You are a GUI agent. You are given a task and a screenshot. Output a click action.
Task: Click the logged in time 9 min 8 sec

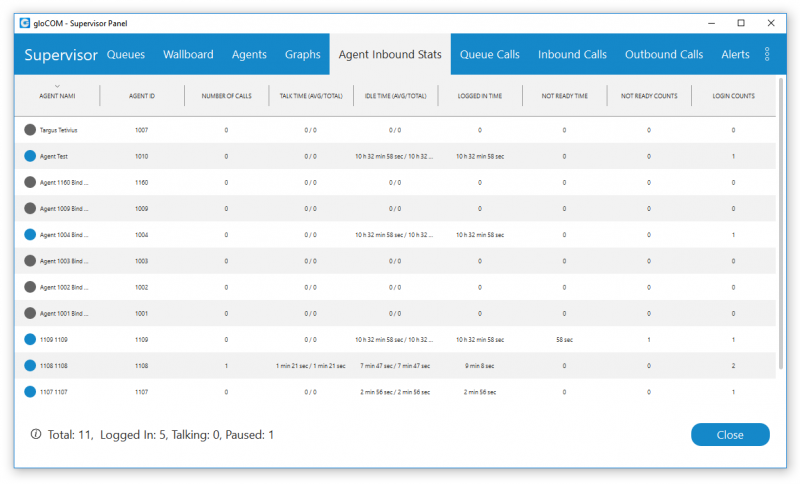coord(480,366)
